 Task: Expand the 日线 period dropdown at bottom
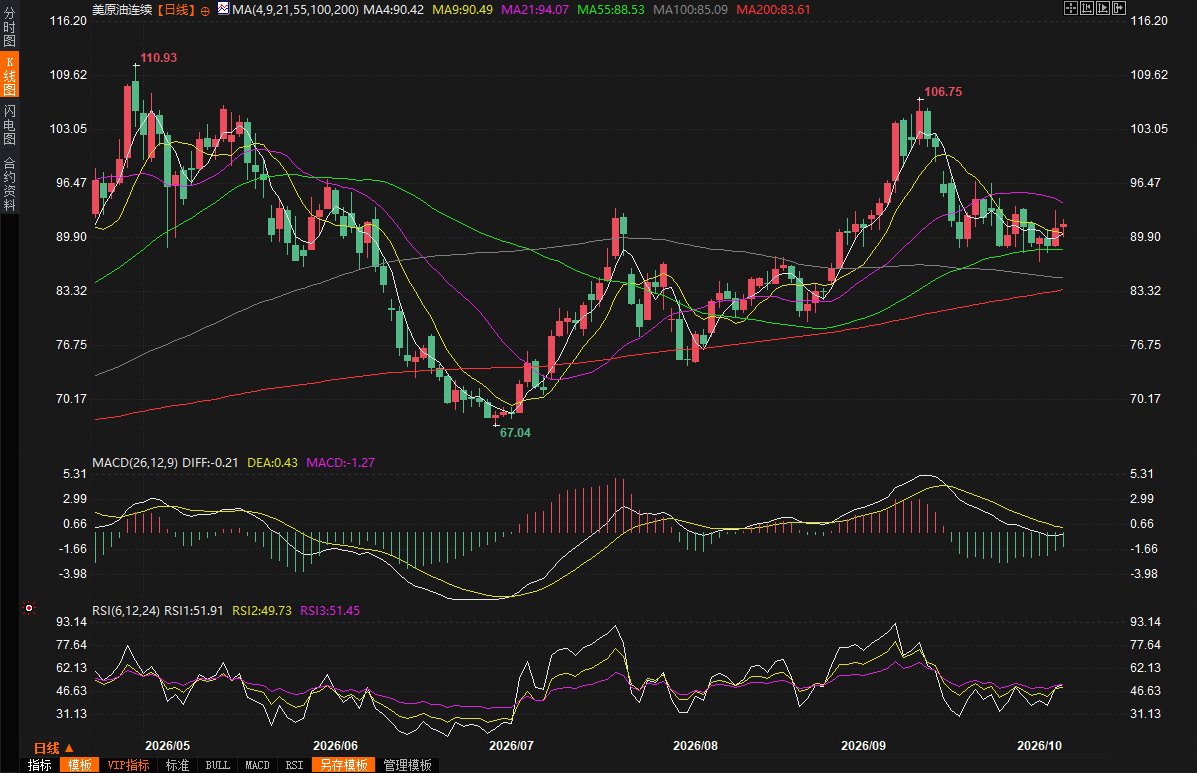[54, 748]
